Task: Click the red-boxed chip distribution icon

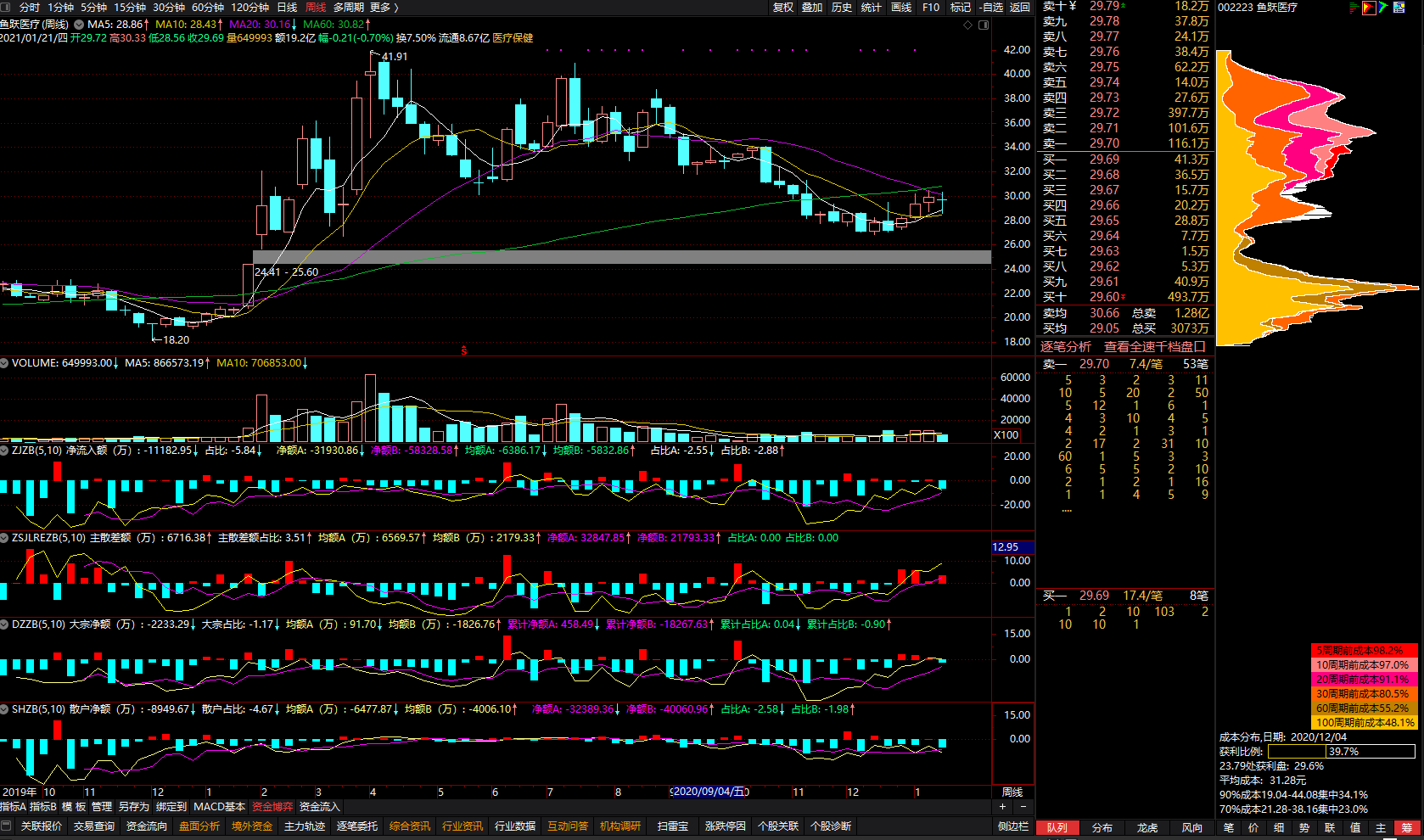Action: click(x=1368, y=8)
